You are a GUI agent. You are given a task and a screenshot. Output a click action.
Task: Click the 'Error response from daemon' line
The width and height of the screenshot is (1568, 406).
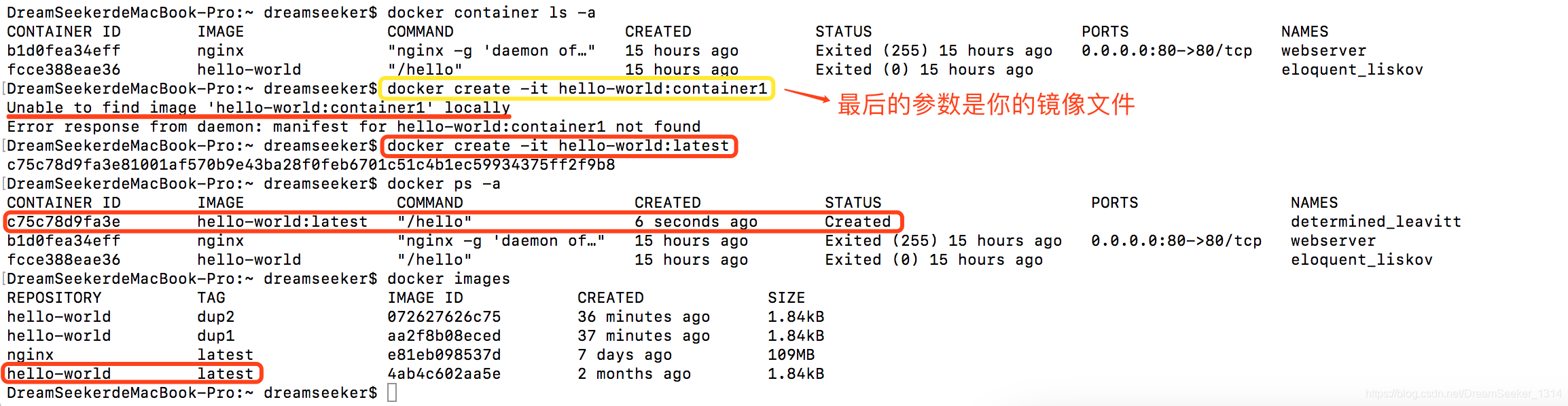[353, 127]
